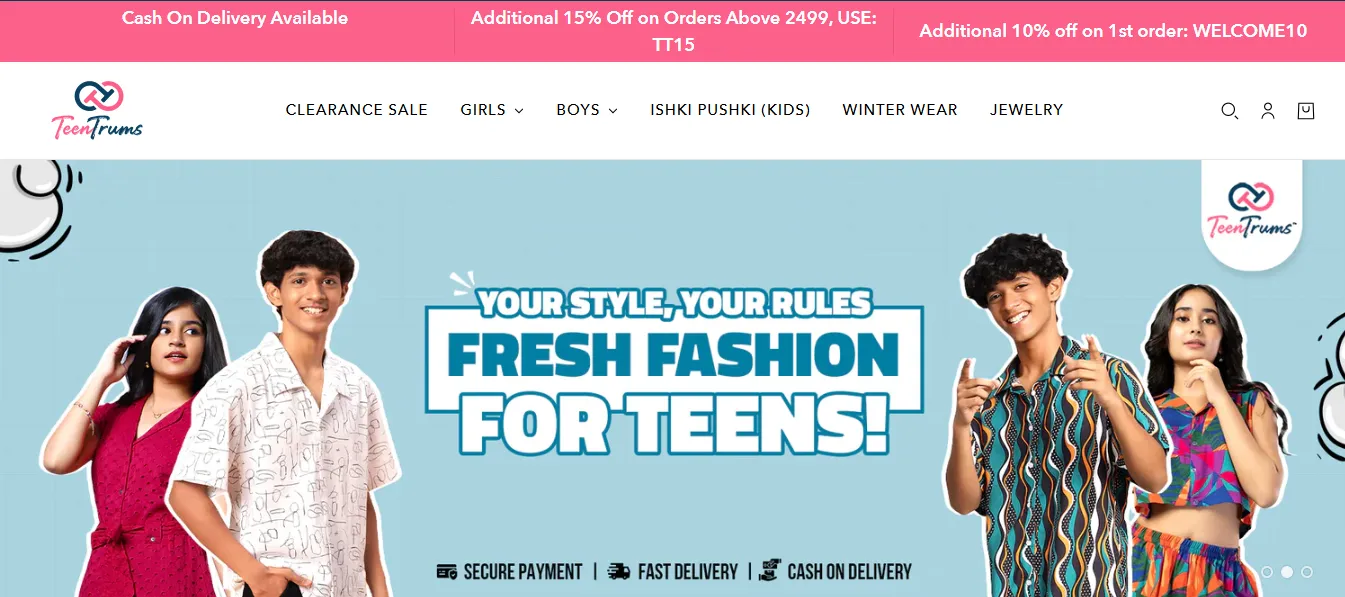The height and width of the screenshot is (597, 1345).
Task: Go to Clearance Sale menu item
Action: point(357,110)
